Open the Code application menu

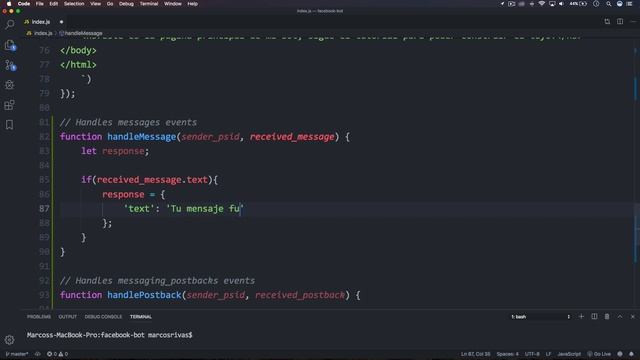pyautogui.click(x=24, y=4)
